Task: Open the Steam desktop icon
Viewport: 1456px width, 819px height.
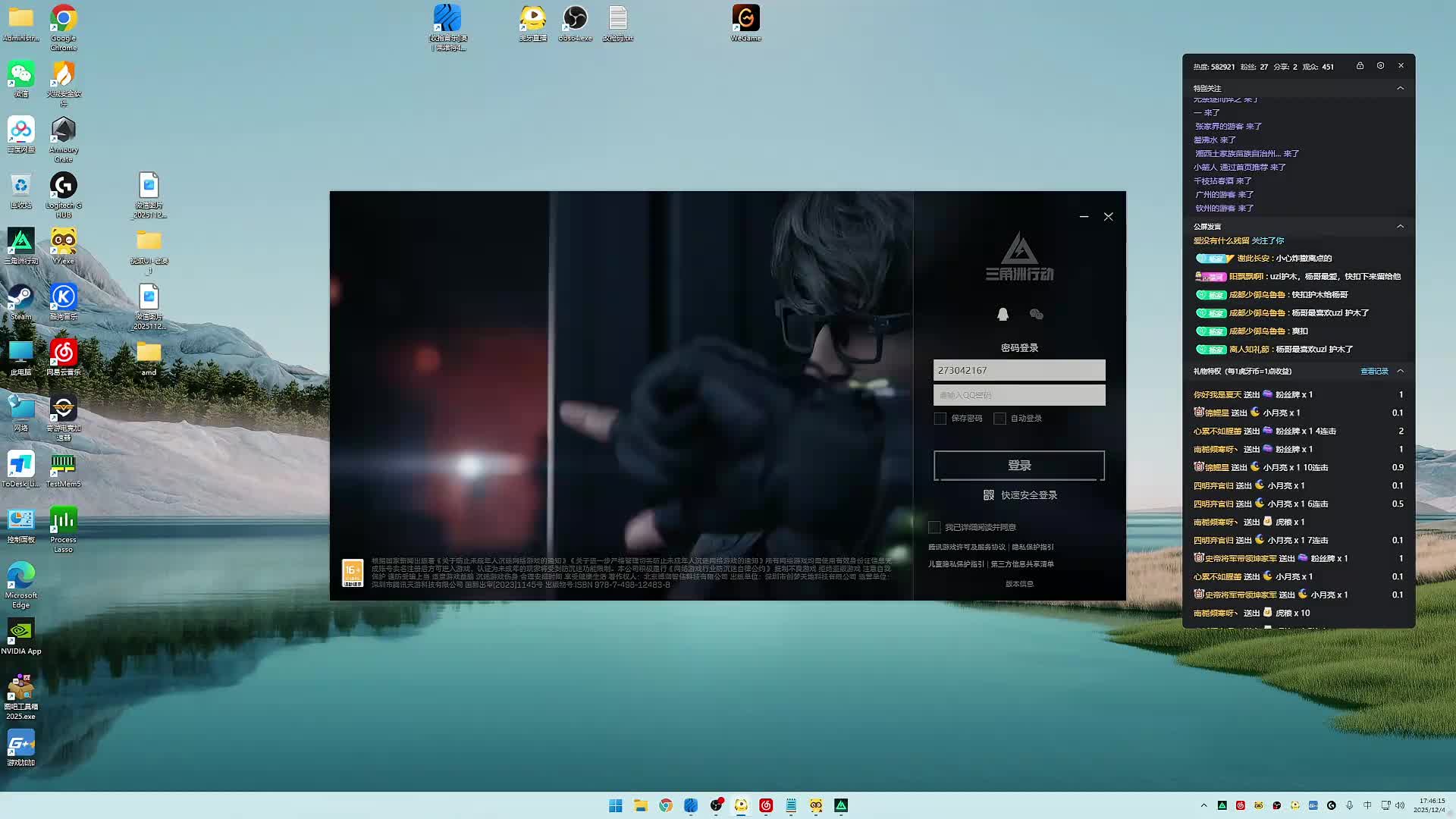Action: pos(20,298)
